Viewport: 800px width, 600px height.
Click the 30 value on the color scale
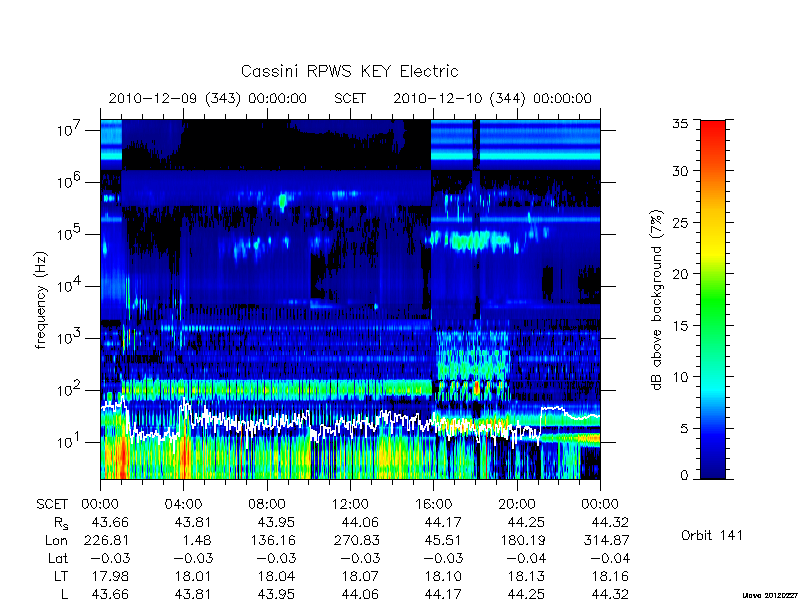(680, 171)
